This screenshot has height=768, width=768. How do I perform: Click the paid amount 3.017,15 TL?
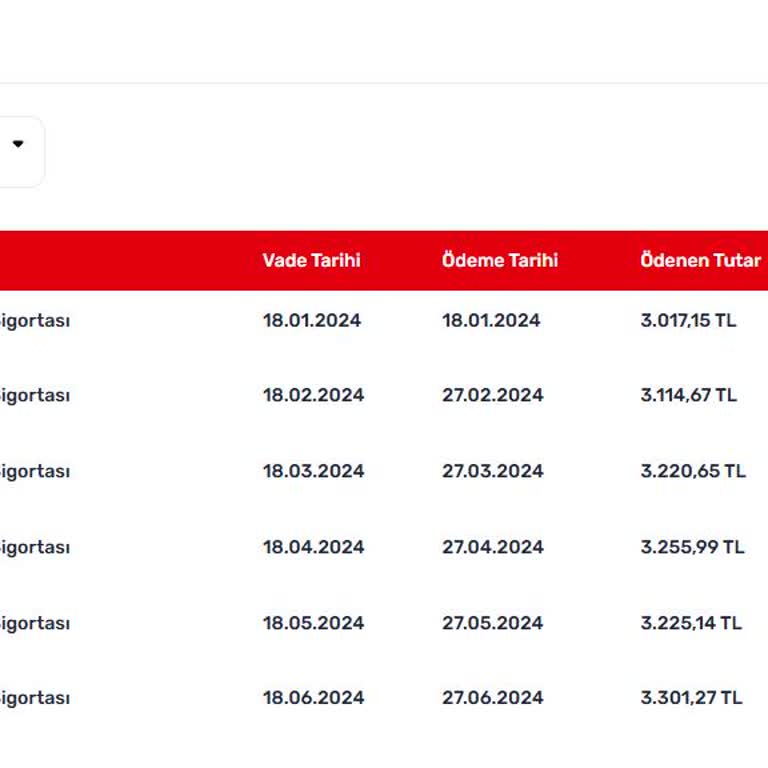(x=688, y=321)
